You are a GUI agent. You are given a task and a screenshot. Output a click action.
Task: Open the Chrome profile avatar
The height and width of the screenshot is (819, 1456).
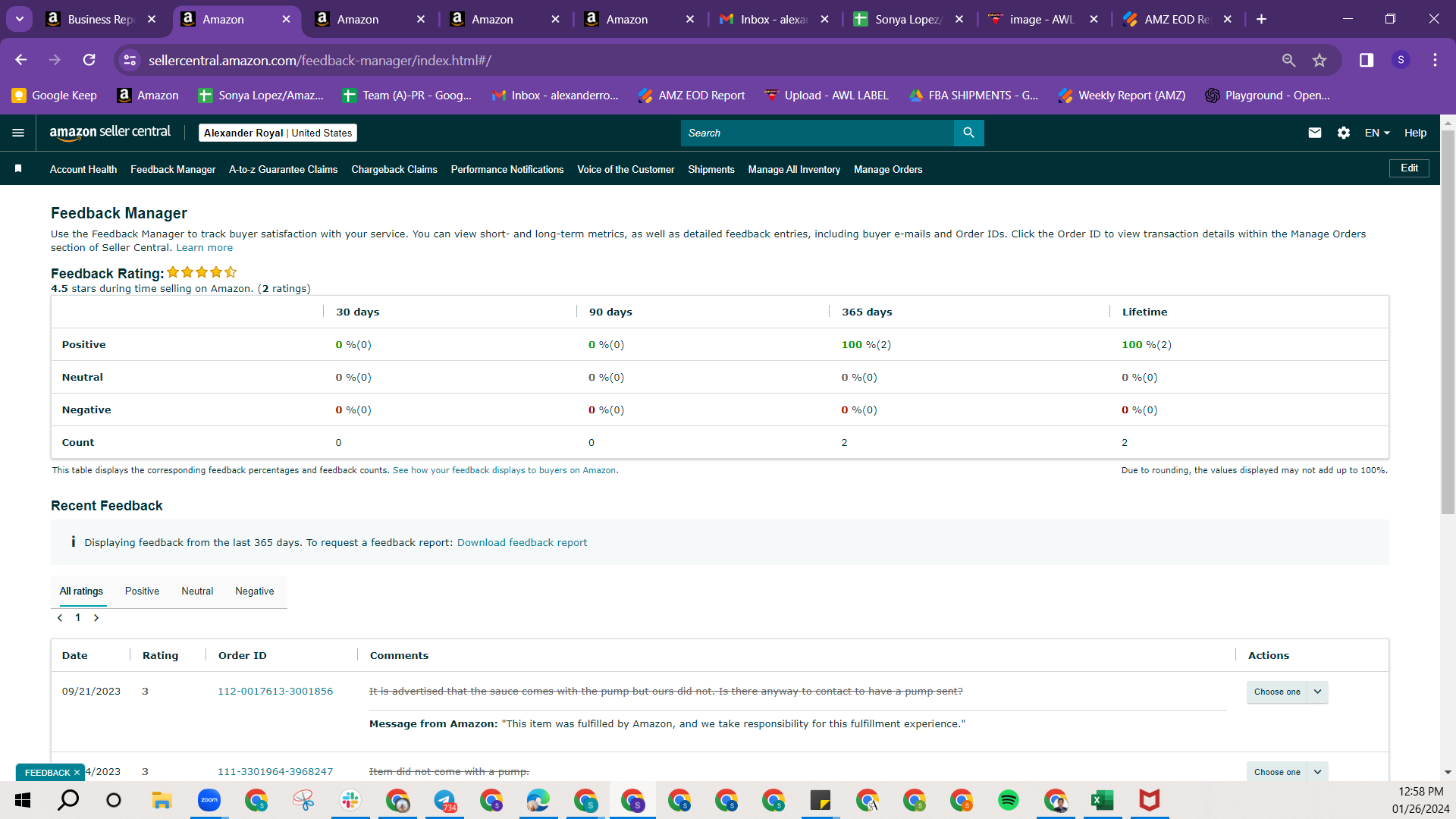click(1401, 60)
